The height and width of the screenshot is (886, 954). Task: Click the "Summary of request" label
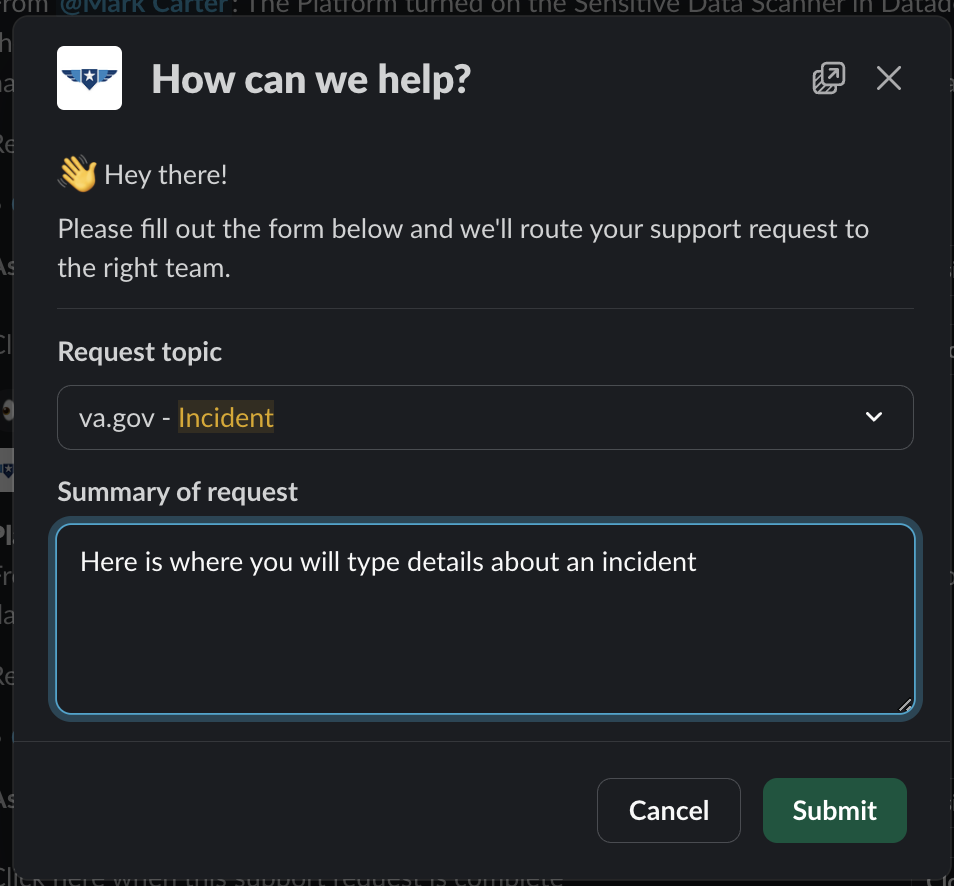pyautogui.click(x=178, y=492)
